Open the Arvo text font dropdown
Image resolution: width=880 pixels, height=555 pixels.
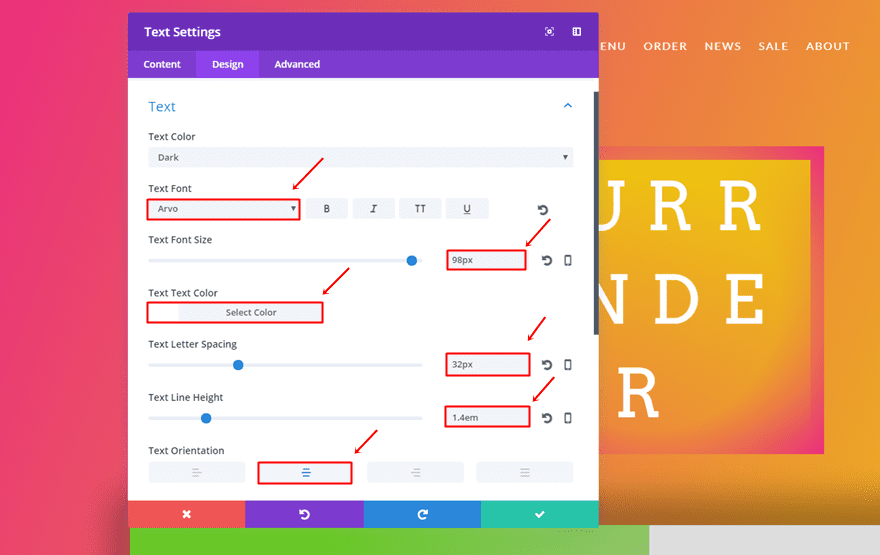(x=224, y=209)
